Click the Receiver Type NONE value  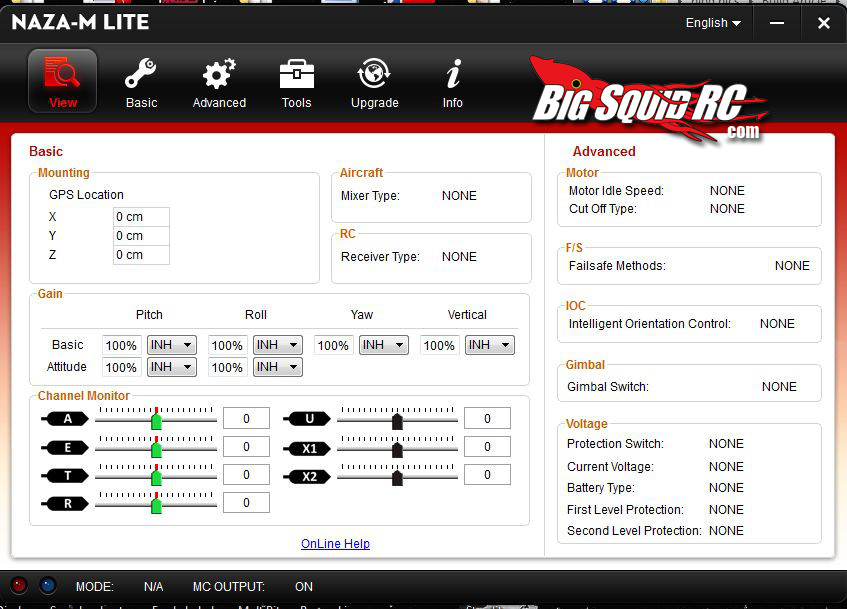pyautogui.click(x=459, y=257)
